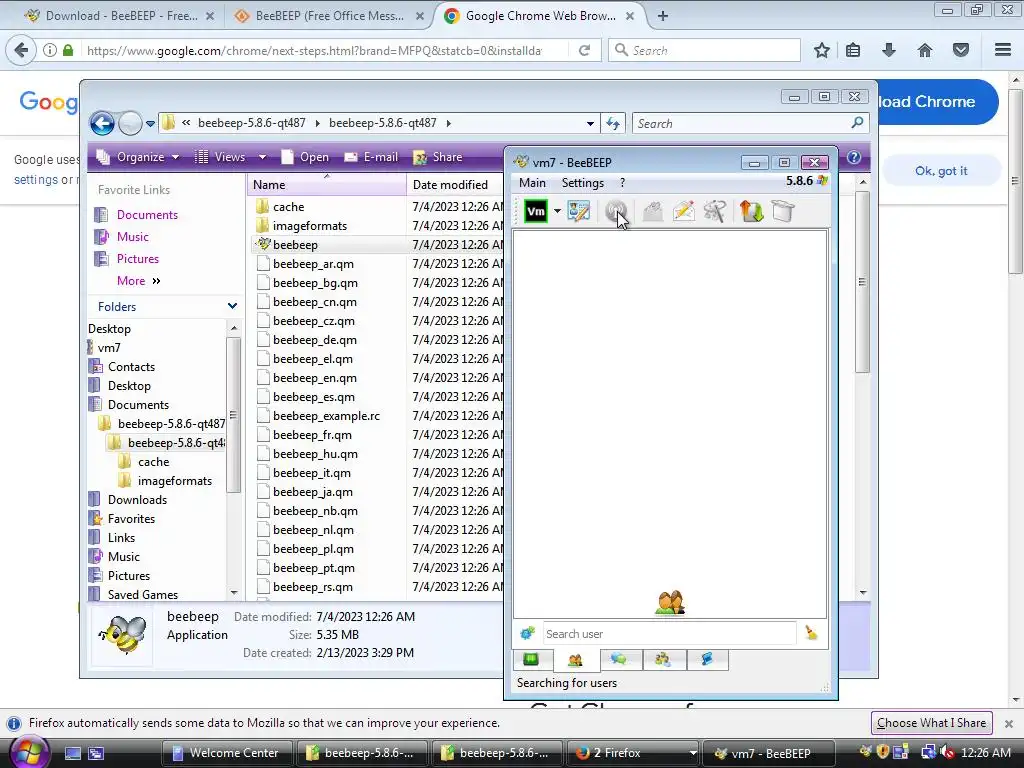Open Welcome Center from the taskbar
1024x768 pixels.
(x=226, y=753)
